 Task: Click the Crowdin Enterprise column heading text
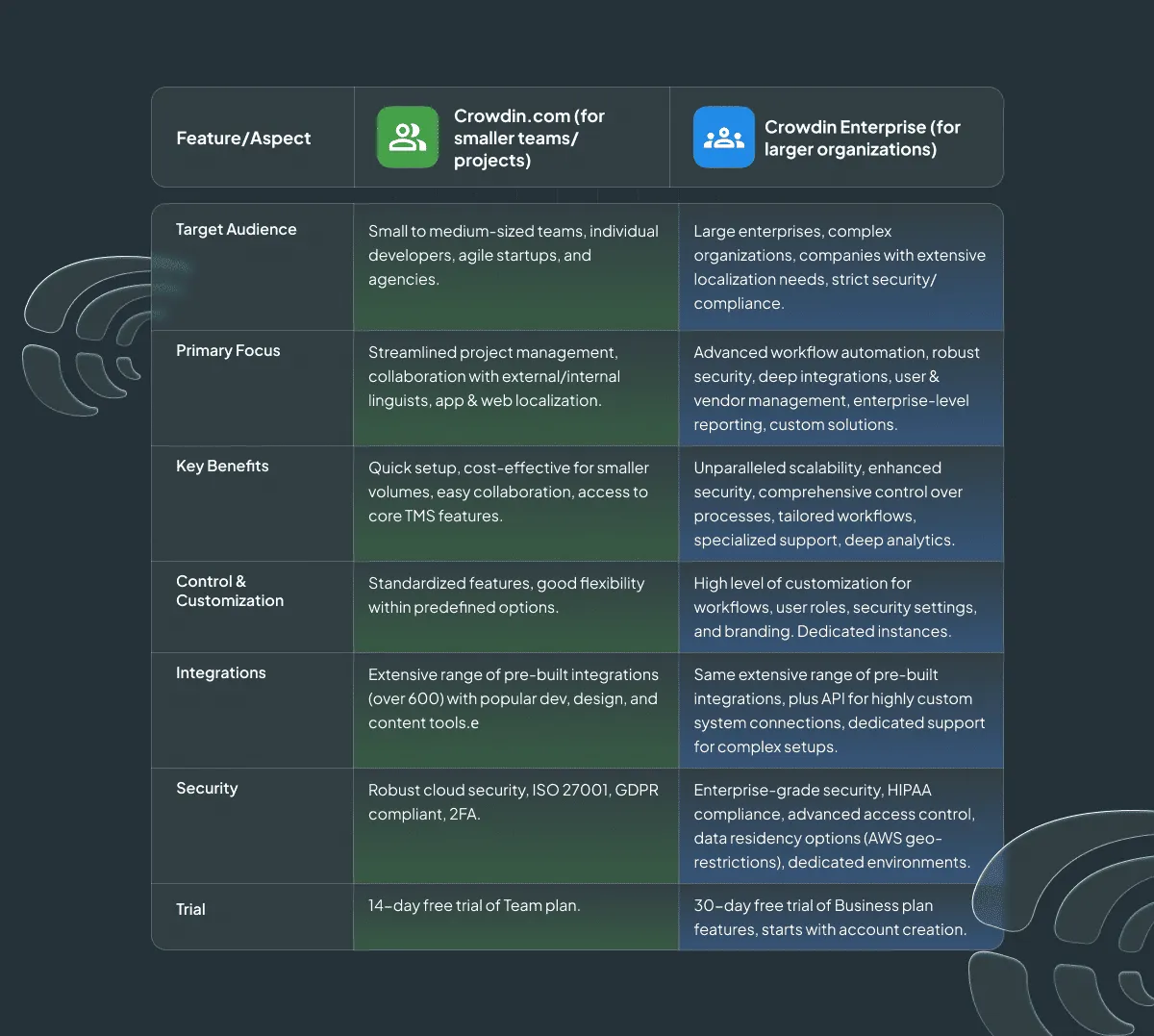862,139
